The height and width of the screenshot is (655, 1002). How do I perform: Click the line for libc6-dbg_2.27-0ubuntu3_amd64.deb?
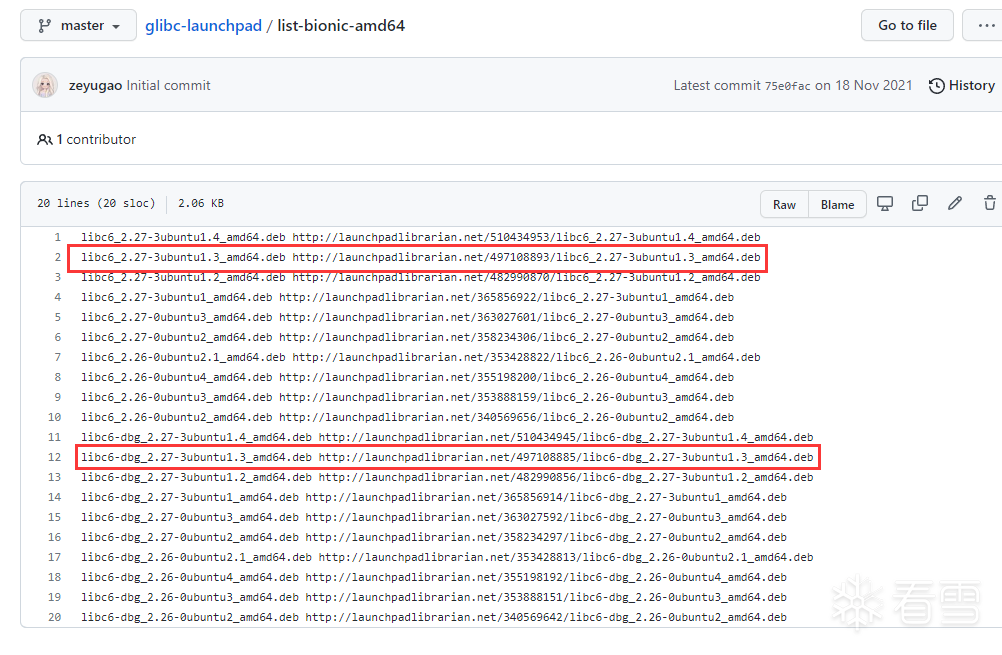point(434,517)
